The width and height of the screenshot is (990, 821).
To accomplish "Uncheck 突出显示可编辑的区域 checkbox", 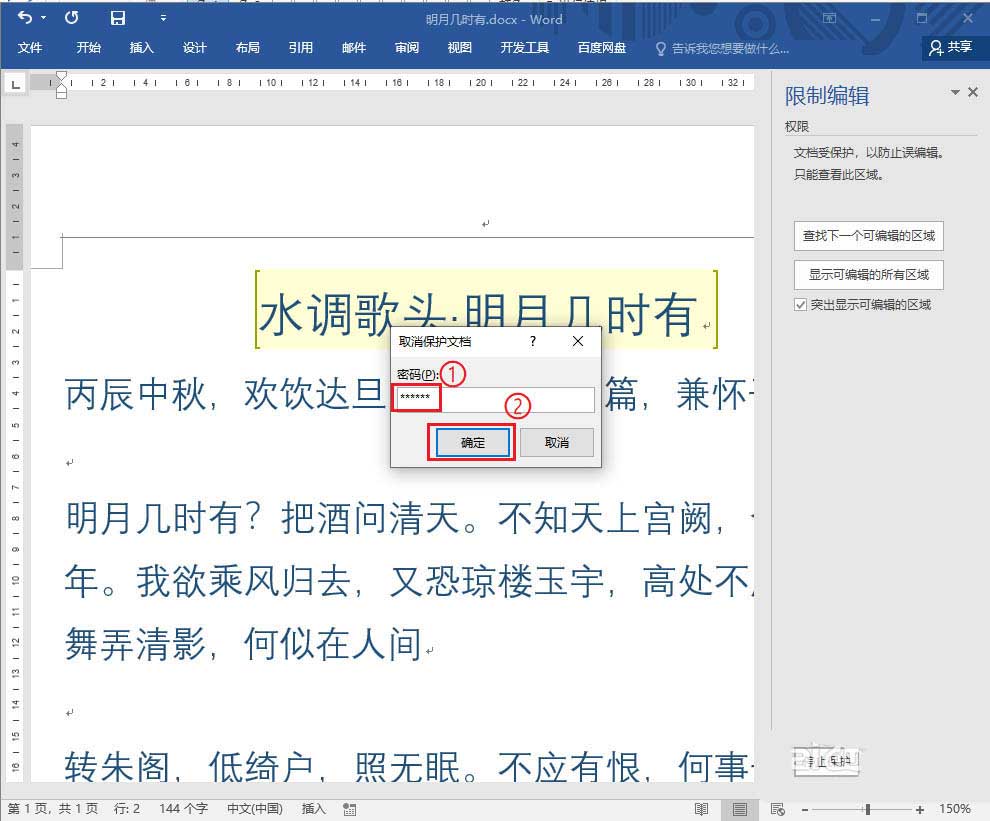I will [800, 304].
